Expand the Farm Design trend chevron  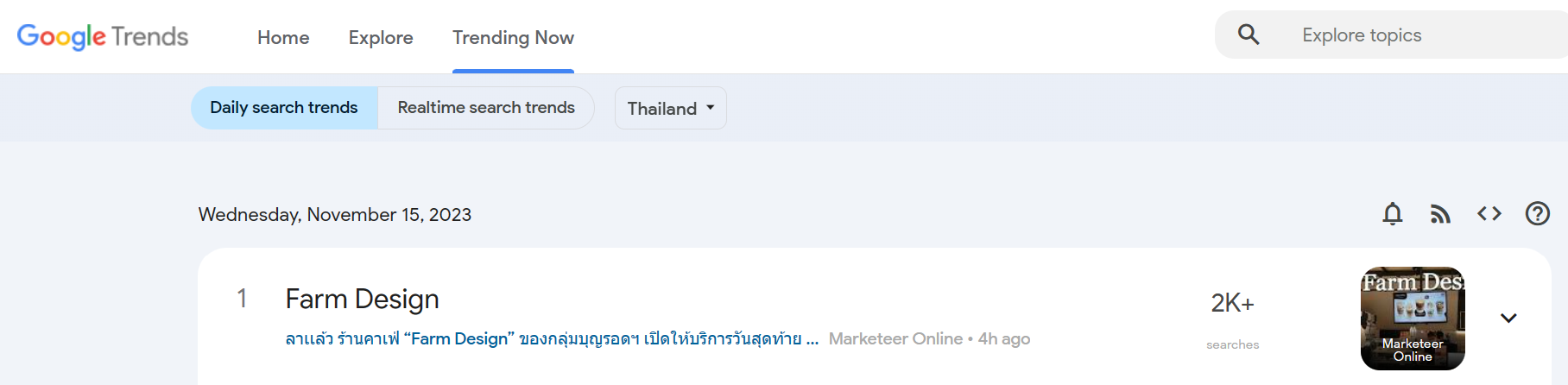[x=1508, y=318]
